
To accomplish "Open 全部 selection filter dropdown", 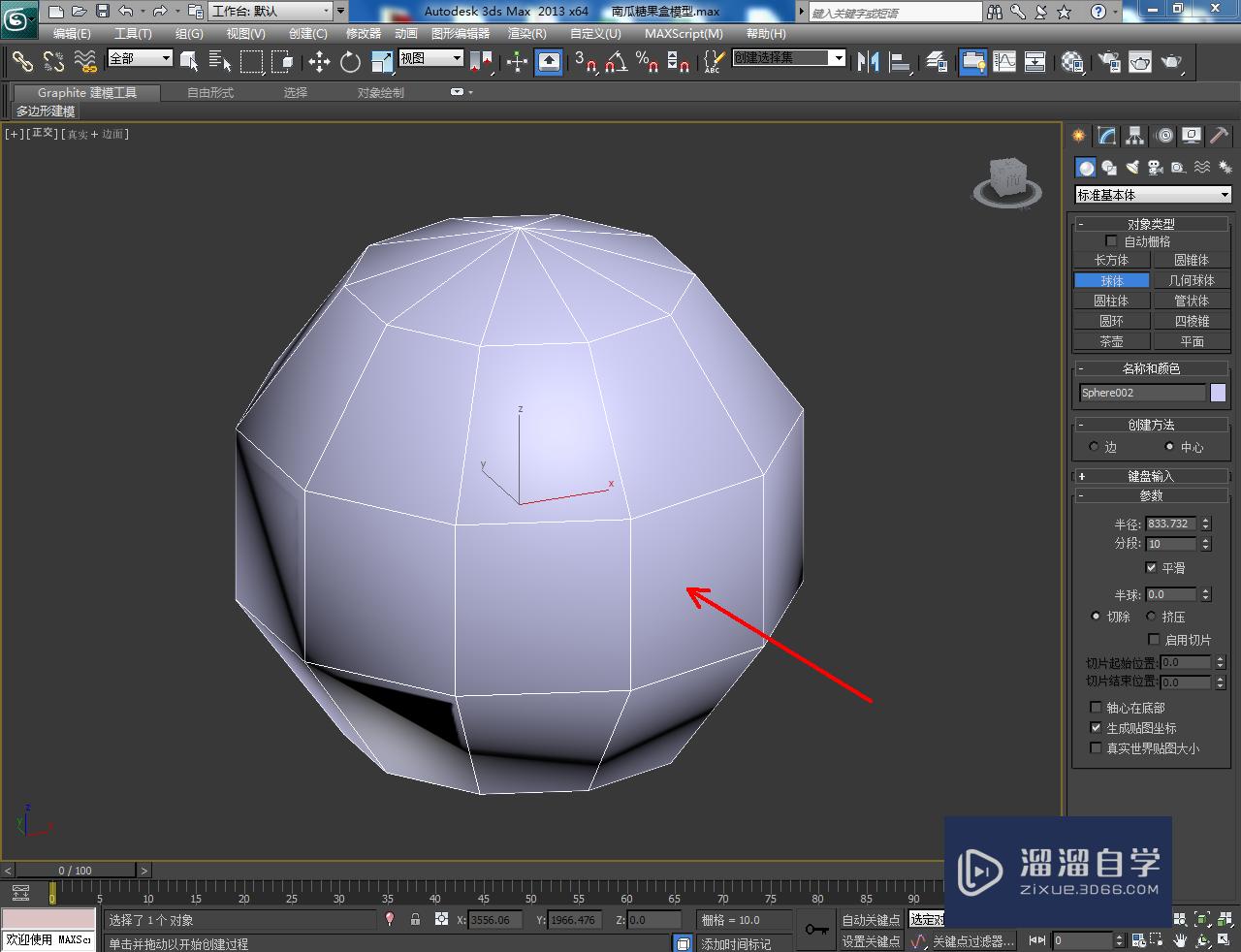I will coord(140,58).
